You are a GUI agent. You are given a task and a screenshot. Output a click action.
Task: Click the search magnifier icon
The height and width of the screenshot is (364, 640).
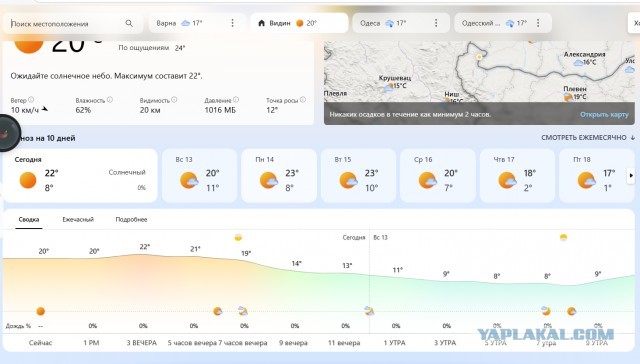129,24
